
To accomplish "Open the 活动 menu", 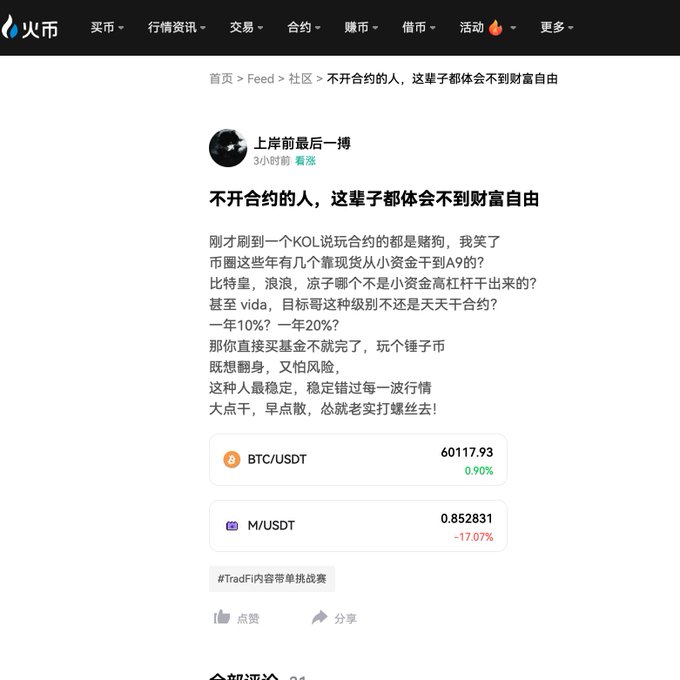I will pyautogui.click(x=487, y=27).
